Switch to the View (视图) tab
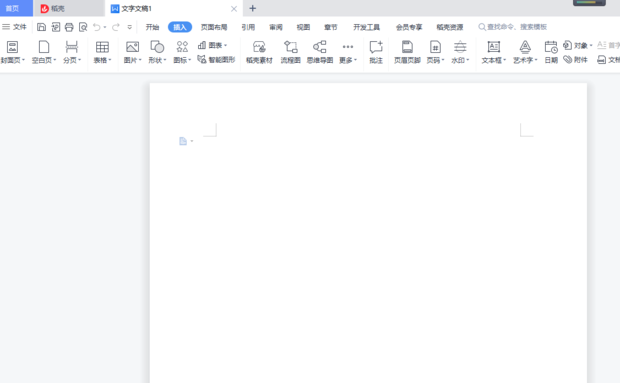Viewport: 620px width, 383px height. 303,27
